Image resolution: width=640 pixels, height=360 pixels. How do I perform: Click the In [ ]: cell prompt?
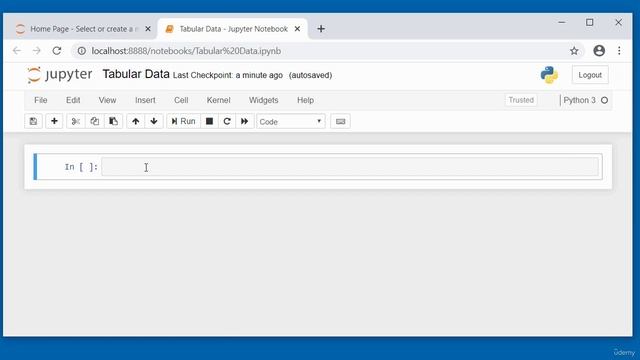(81, 167)
